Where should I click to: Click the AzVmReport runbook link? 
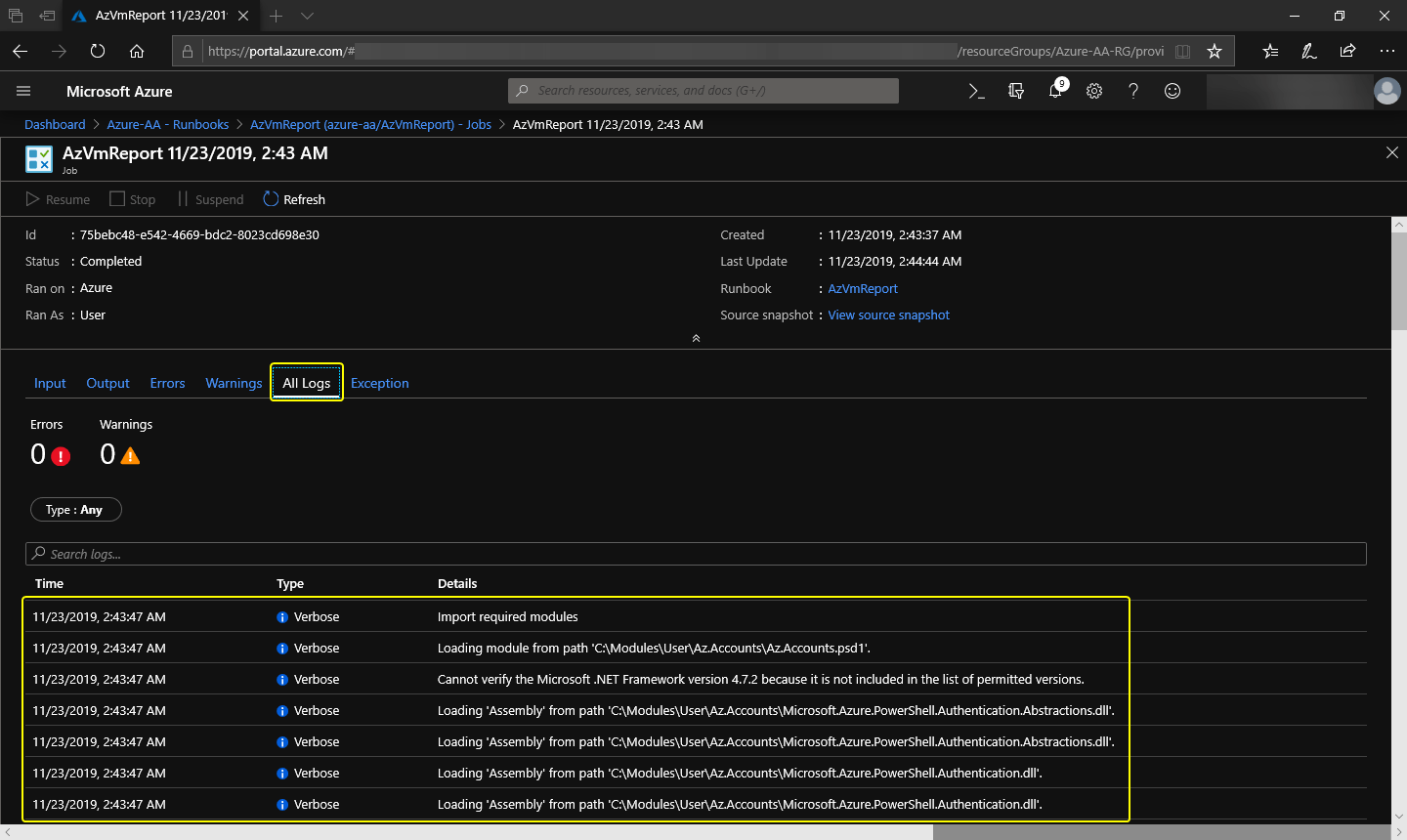pos(863,288)
